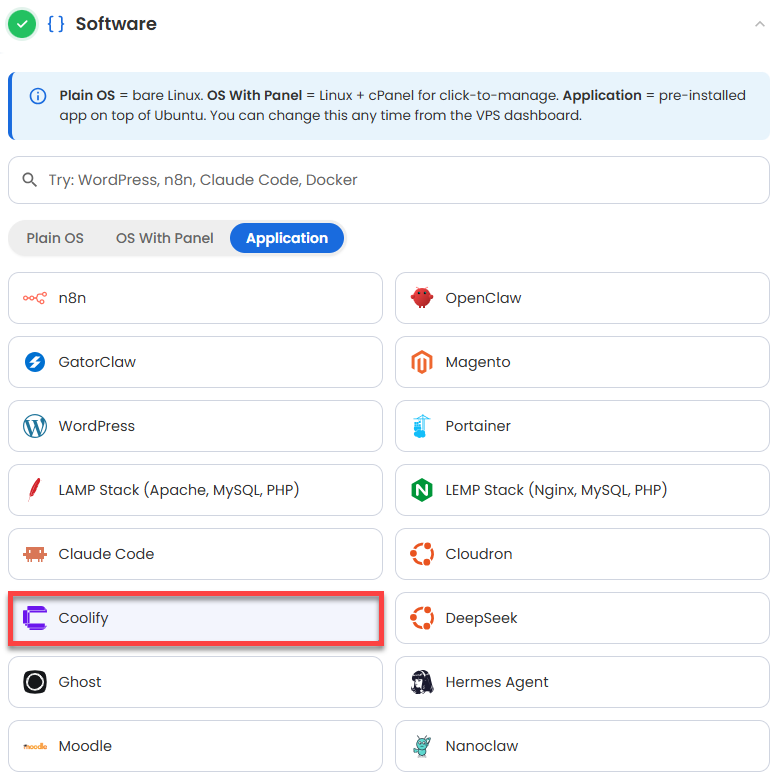Select the n8n workflow icon
Image resolution: width=773 pixels, height=772 pixels.
tap(35, 298)
